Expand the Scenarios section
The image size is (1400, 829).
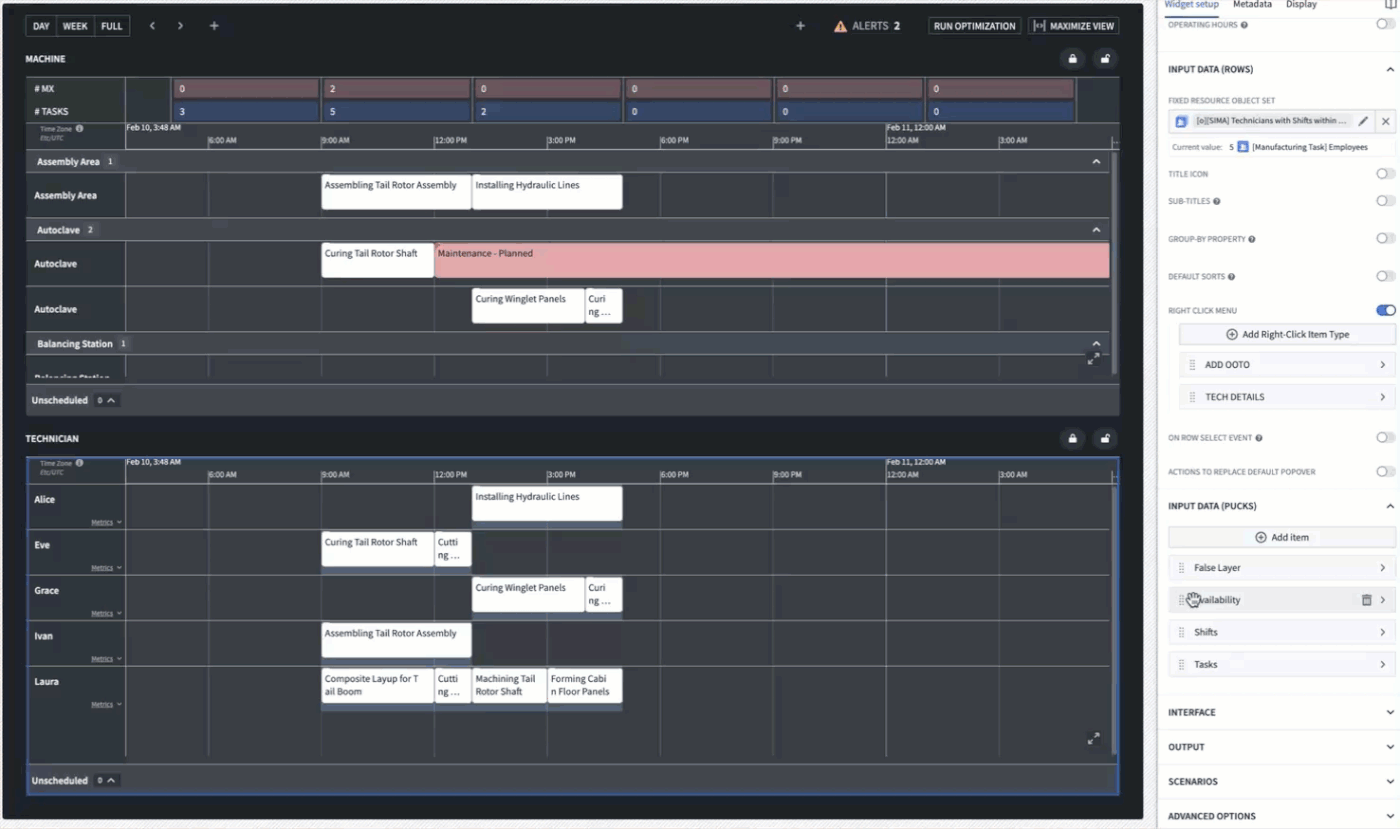[x=1389, y=781]
